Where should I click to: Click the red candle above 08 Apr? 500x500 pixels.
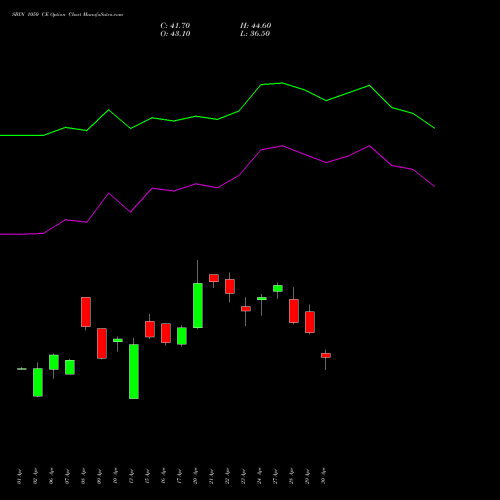[x=86, y=312]
